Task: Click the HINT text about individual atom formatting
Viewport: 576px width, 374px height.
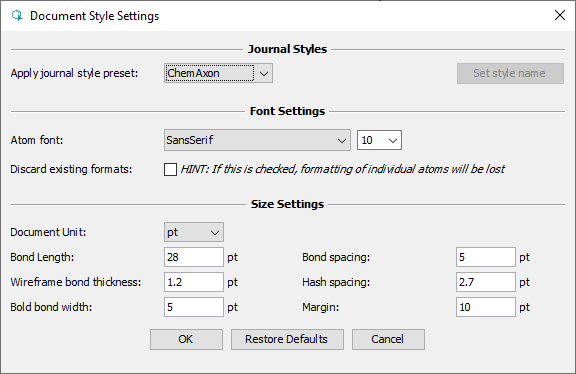Action: click(342, 169)
